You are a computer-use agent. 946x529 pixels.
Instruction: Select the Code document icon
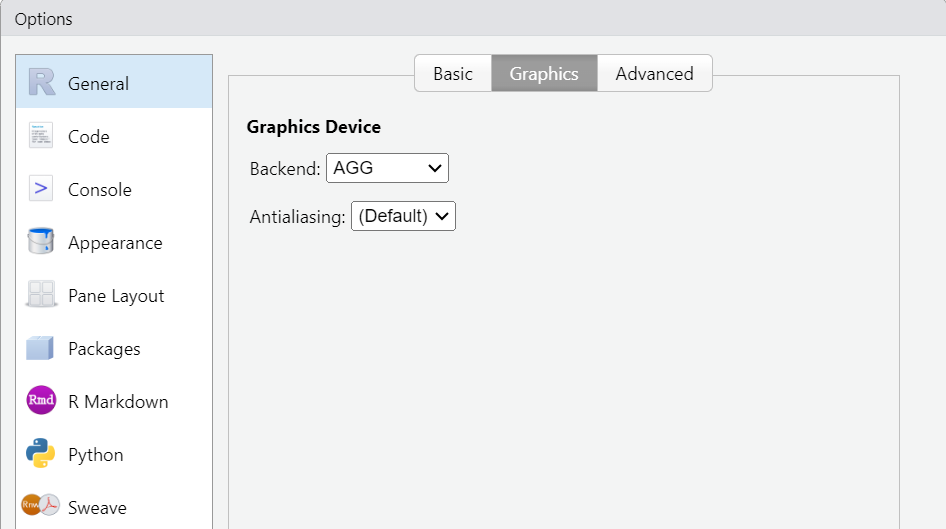pyautogui.click(x=41, y=136)
